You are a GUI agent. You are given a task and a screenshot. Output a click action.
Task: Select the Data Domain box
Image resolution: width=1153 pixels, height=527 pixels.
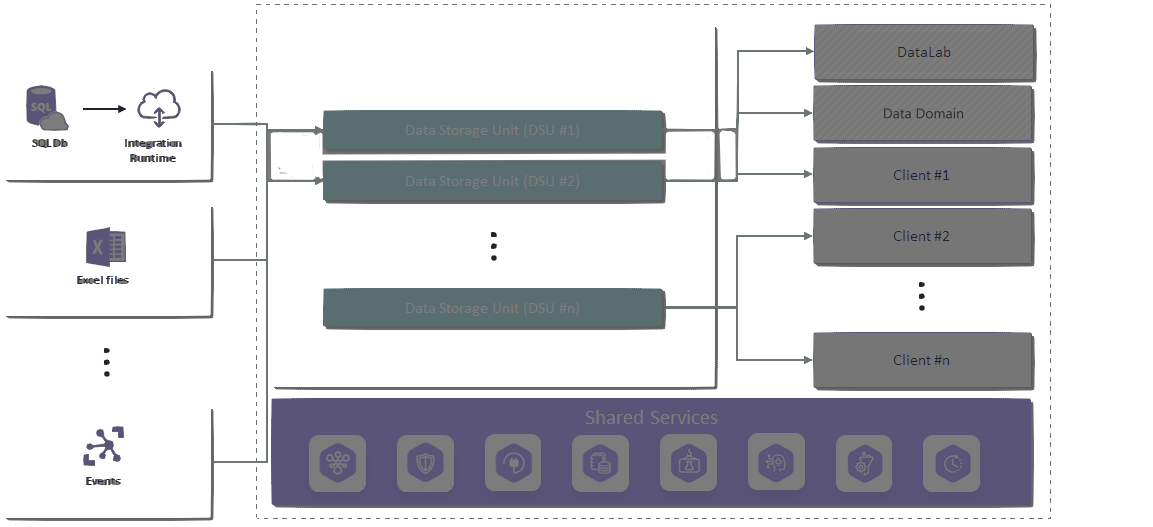(x=923, y=113)
